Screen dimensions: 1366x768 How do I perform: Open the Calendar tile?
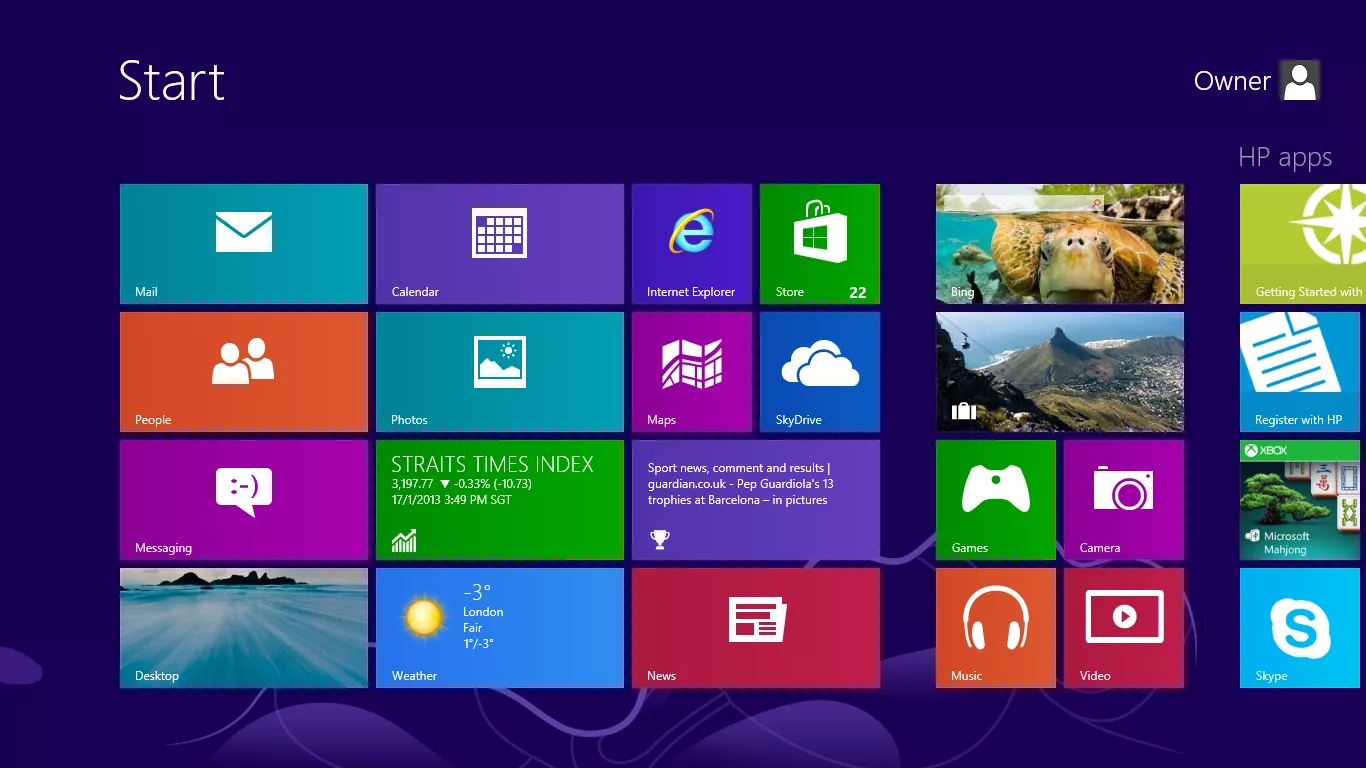(500, 244)
